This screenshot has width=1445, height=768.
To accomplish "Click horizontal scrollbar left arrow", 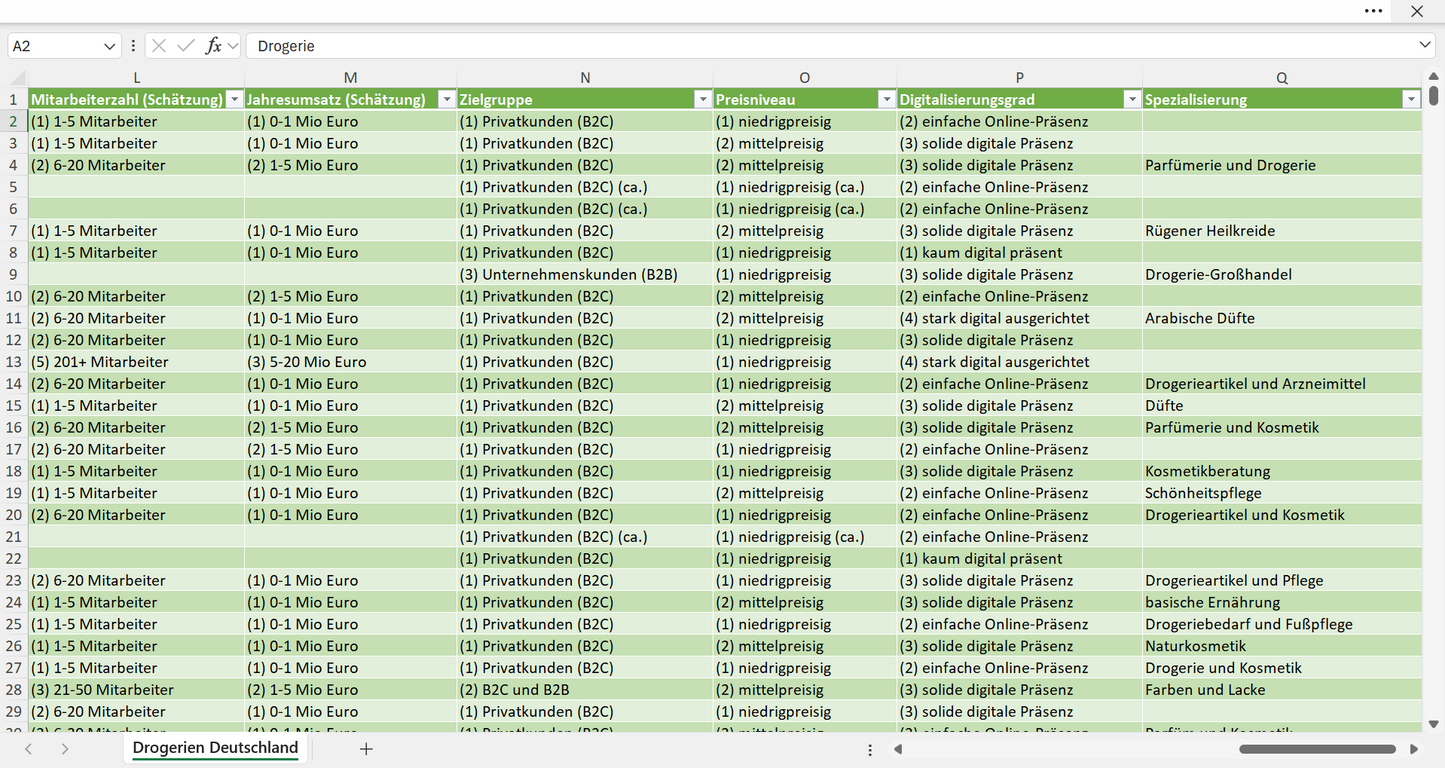I will [898, 749].
